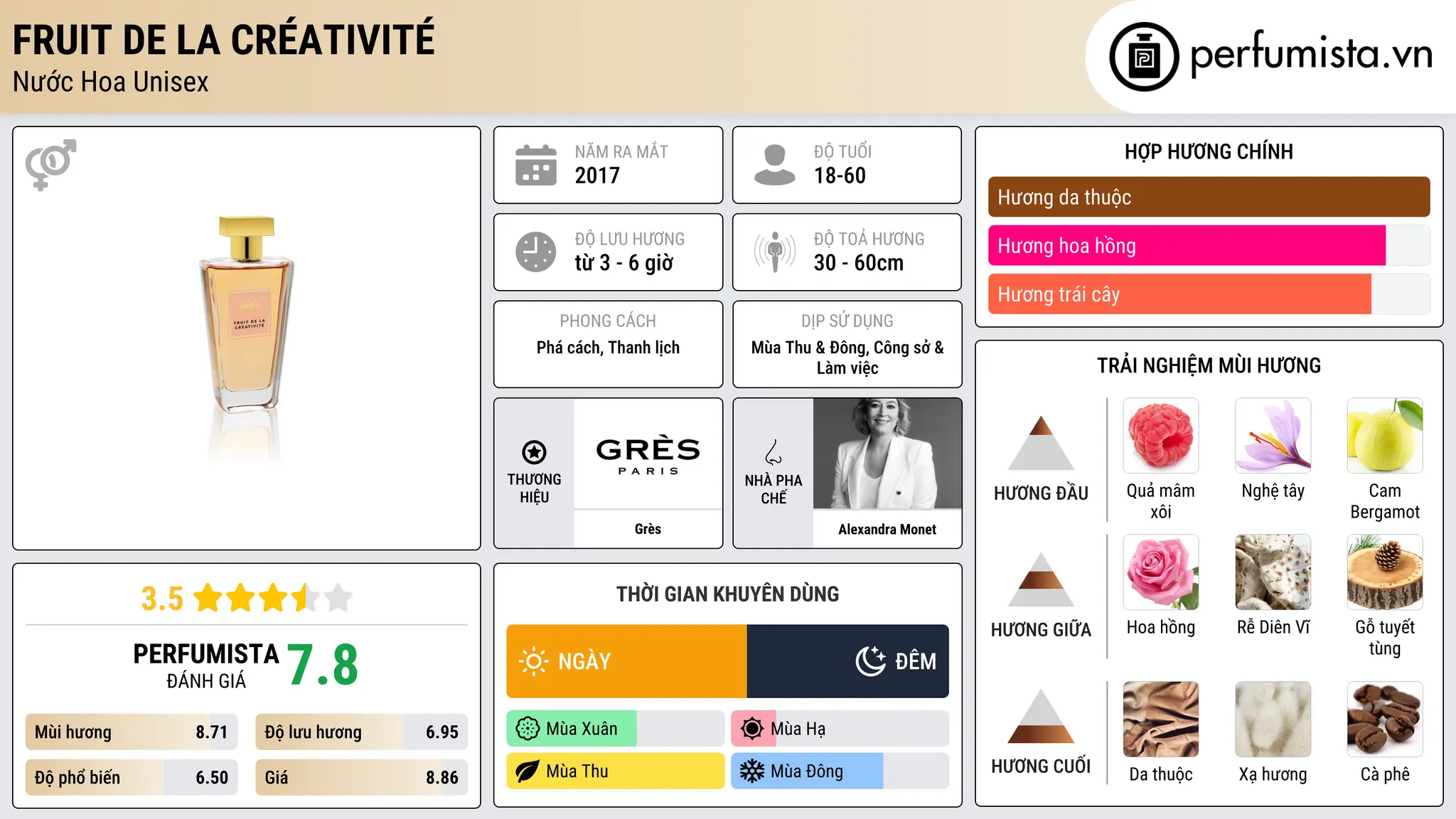Click the Grès brand name caption
This screenshot has height=819, width=1456.
pos(648,529)
